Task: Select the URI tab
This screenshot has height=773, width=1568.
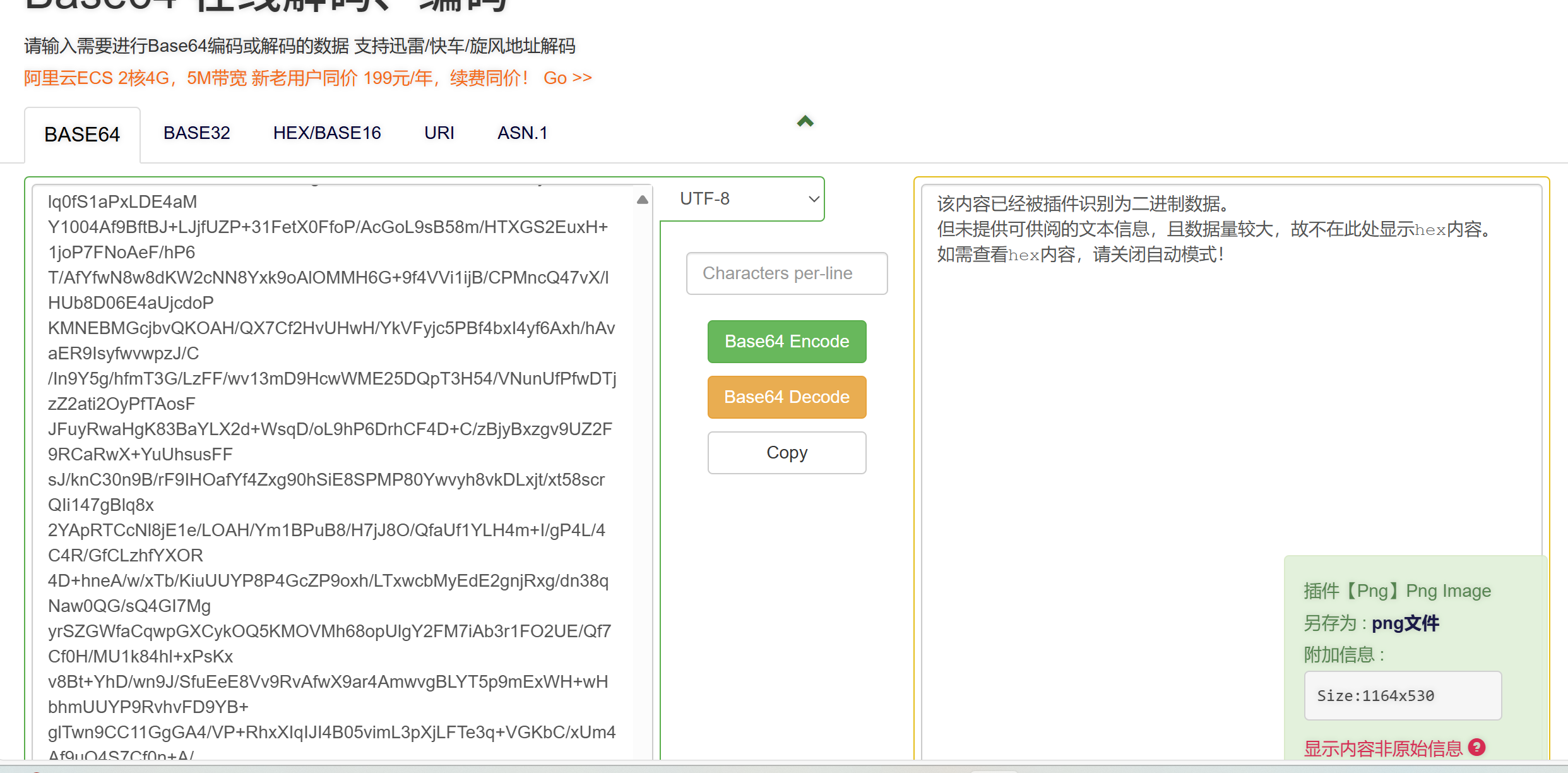Action: pos(439,133)
